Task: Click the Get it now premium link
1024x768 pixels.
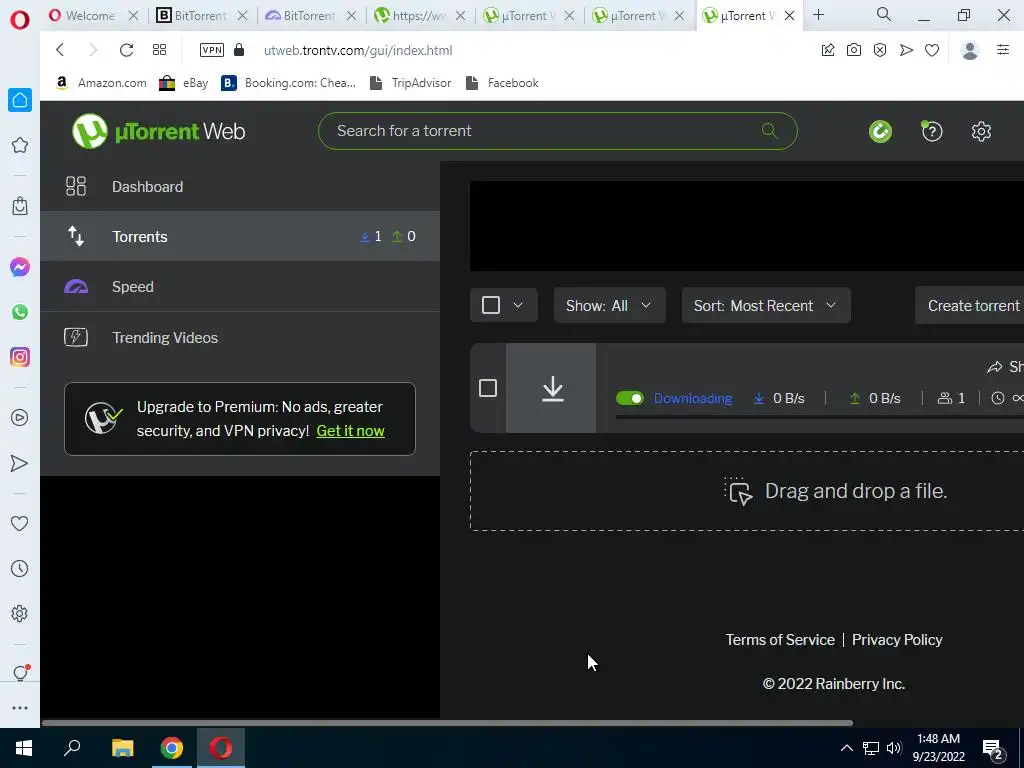Action: tap(351, 431)
